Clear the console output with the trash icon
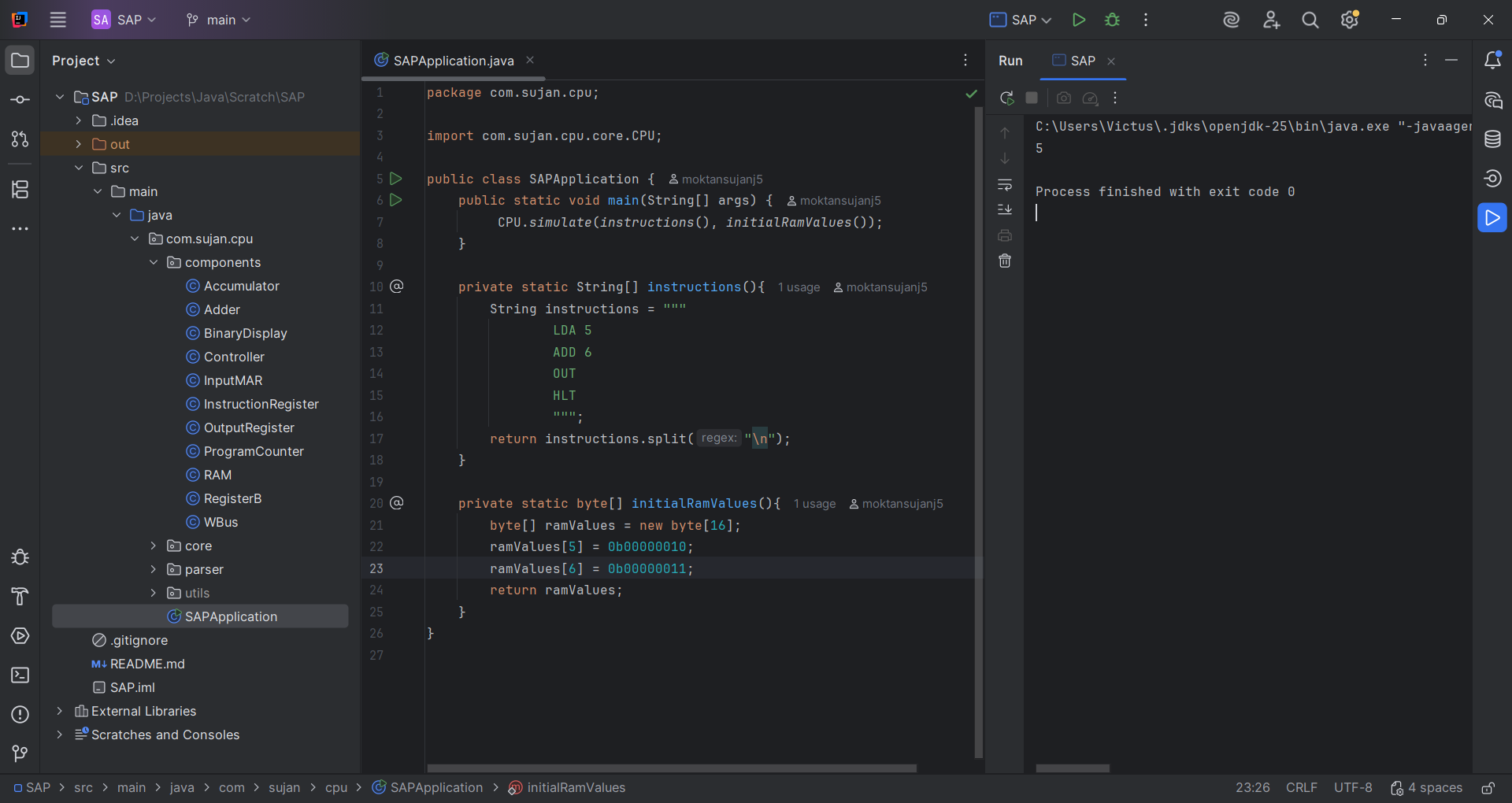 tap(1005, 261)
